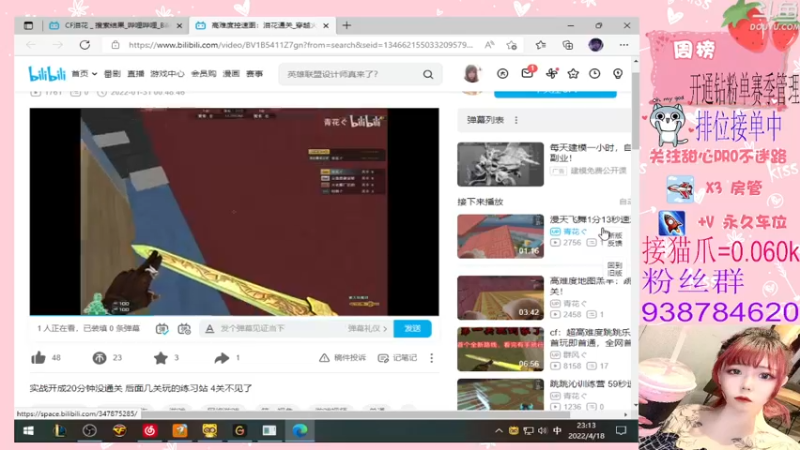Viewport: 800px width, 450px height.
Task: Open a new browser tab
Action: (347, 26)
